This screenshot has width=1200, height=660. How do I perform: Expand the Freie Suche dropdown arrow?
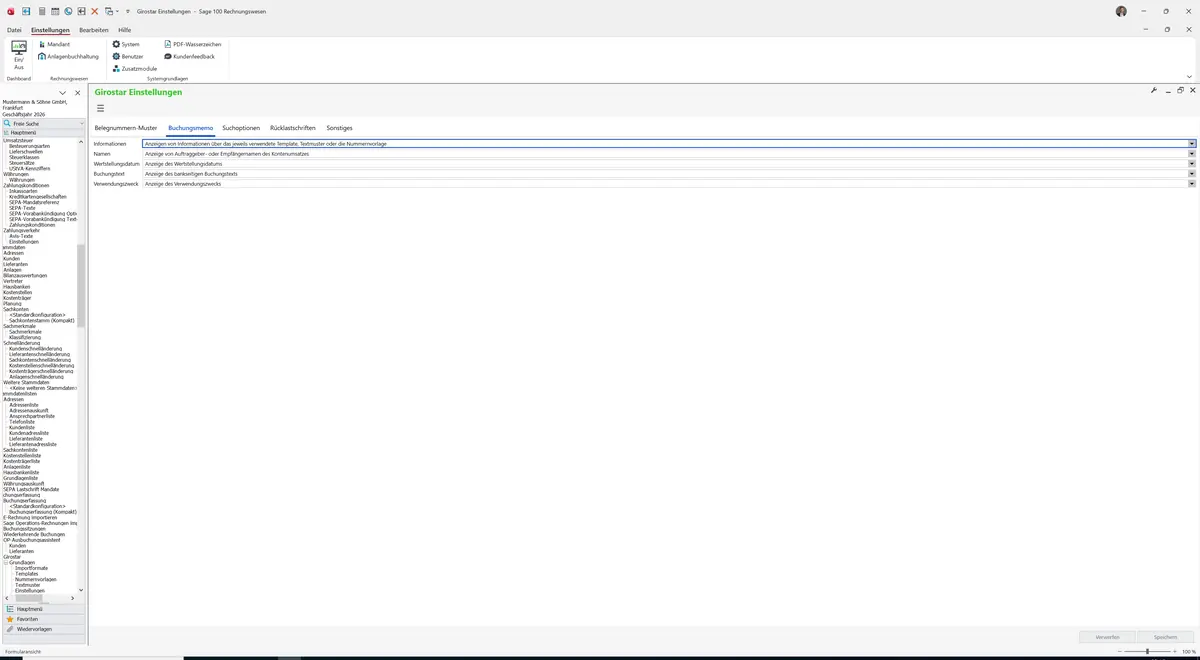tap(82, 123)
